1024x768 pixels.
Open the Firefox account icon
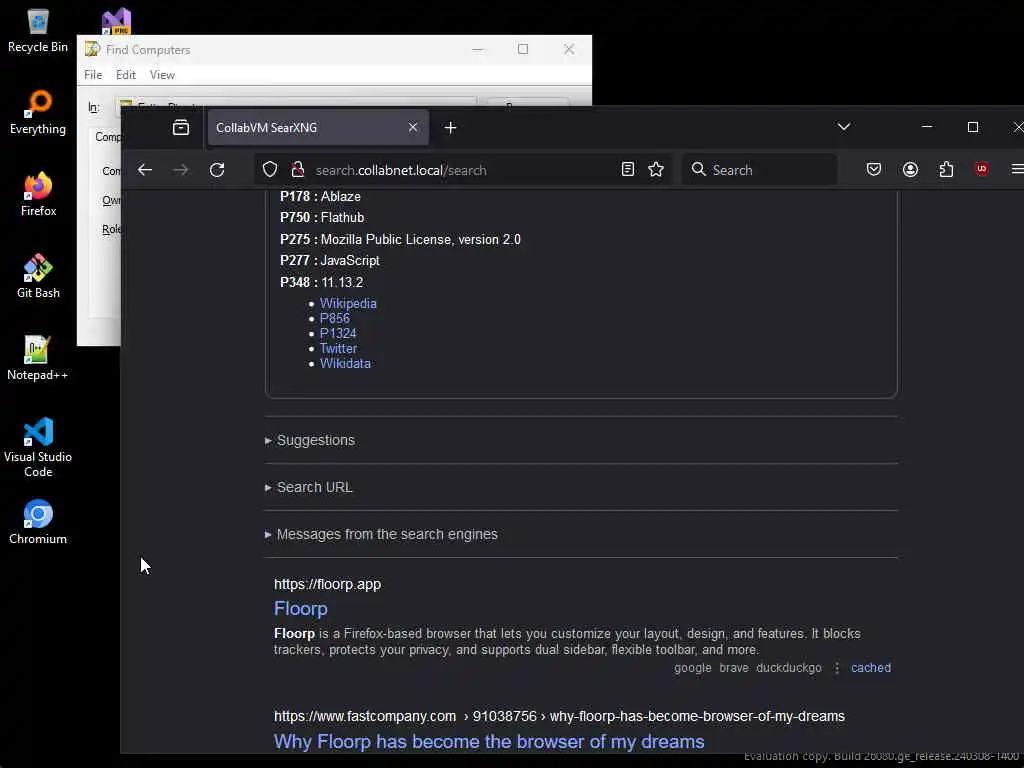tap(910, 170)
